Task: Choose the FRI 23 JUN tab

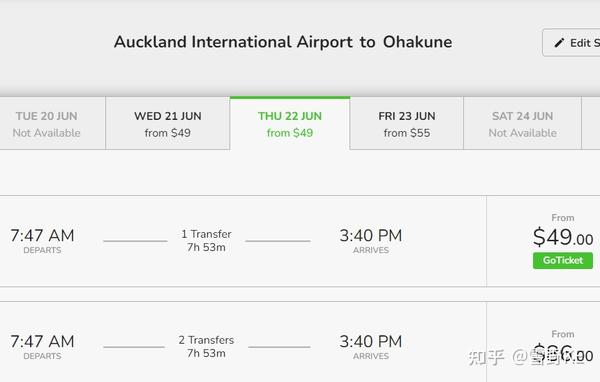Action: [407, 124]
